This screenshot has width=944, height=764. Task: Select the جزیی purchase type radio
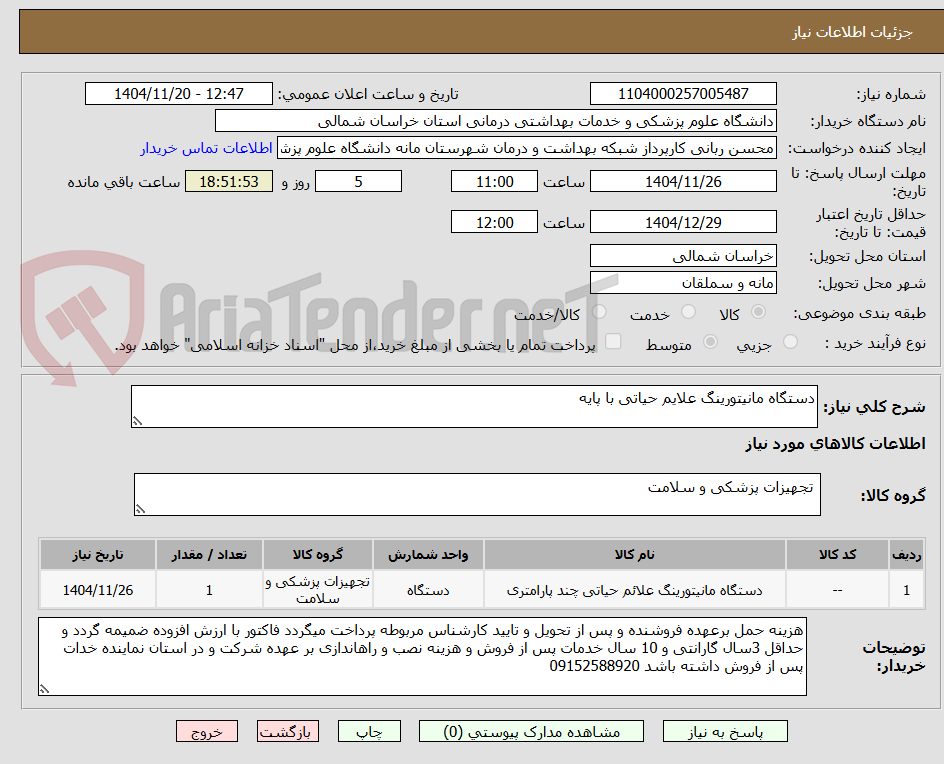pos(790,342)
